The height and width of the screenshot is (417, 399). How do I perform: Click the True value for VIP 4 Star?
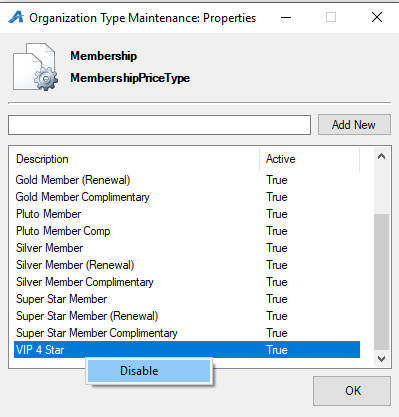[277, 350]
